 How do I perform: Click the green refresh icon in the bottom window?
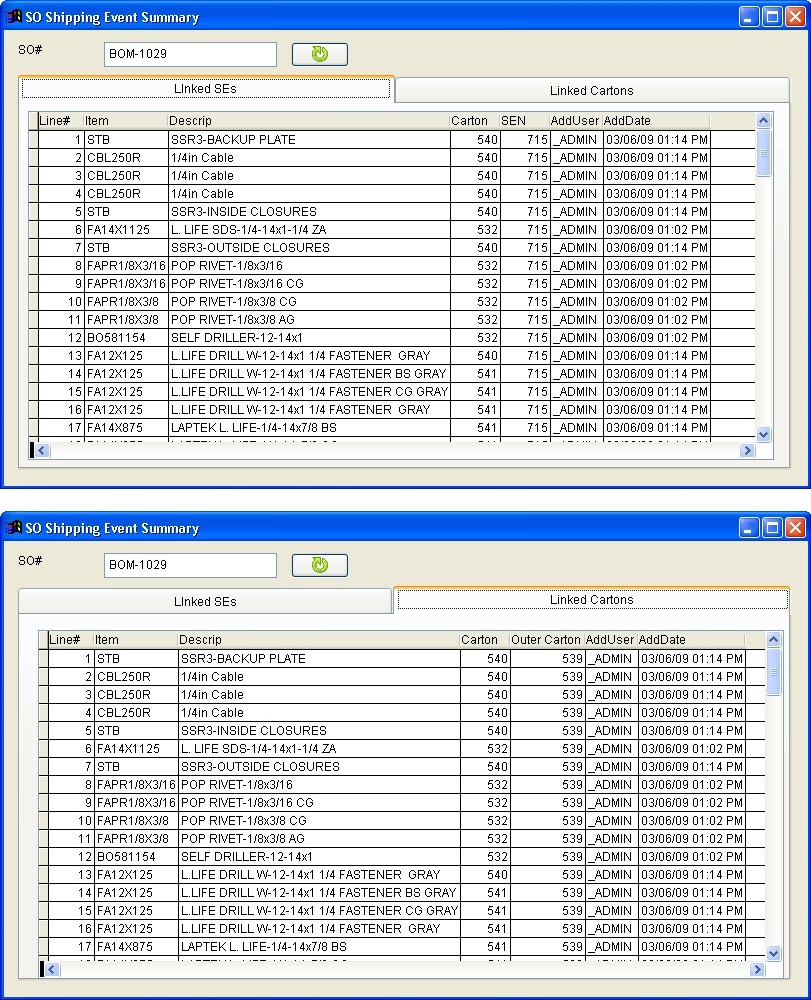tap(320, 565)
